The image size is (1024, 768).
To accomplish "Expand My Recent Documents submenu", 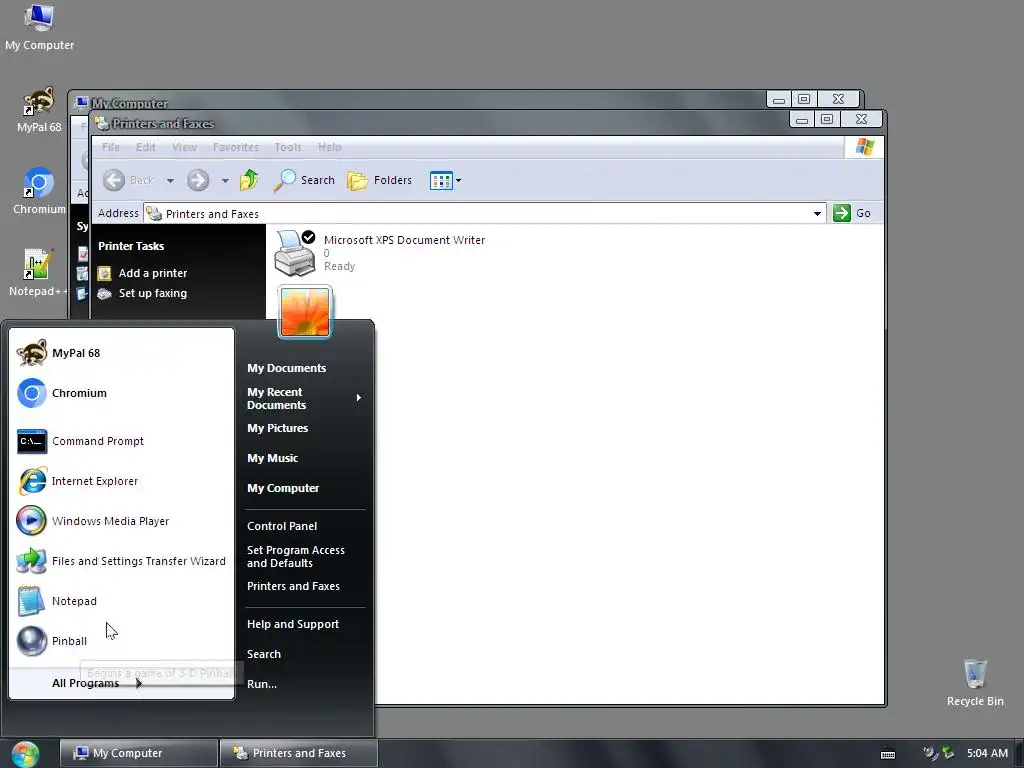I will [x=304, y=398].
